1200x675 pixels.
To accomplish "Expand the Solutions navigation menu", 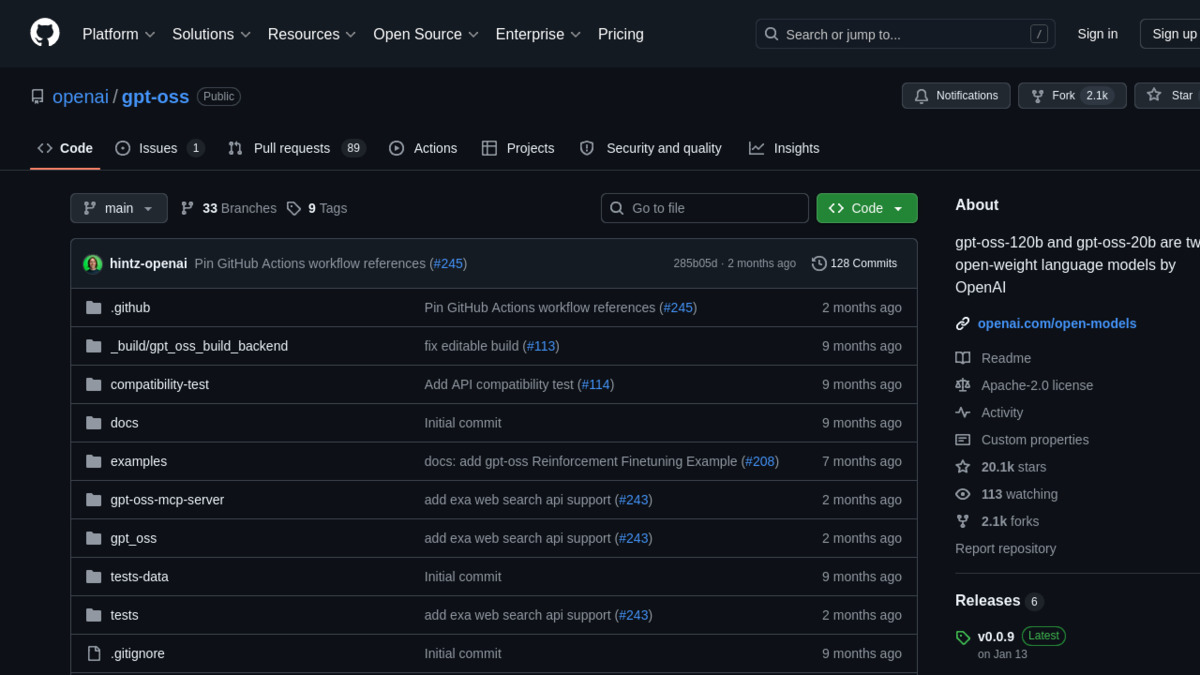I will 211,34.
